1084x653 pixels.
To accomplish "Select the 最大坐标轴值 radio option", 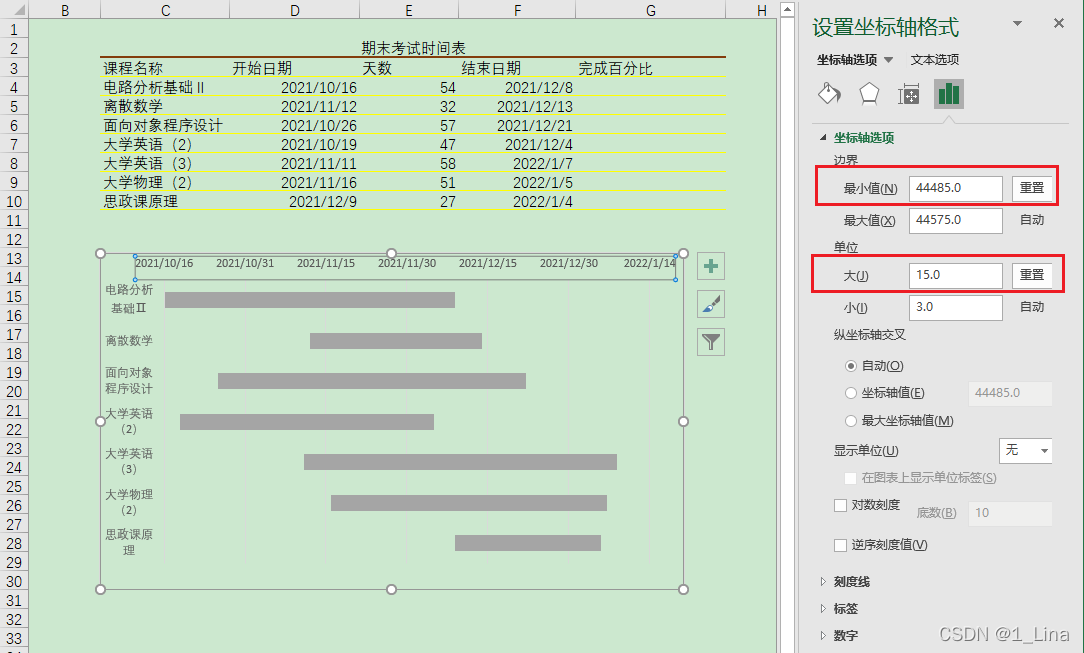I will [851, 421].
